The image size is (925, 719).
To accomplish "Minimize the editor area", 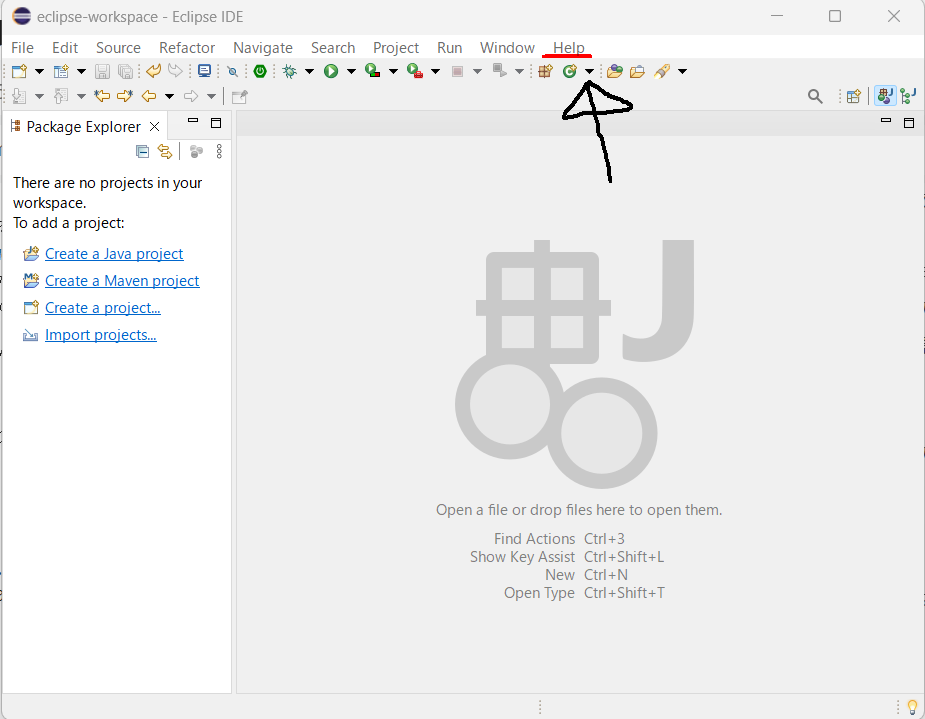I will click(885, 121).
